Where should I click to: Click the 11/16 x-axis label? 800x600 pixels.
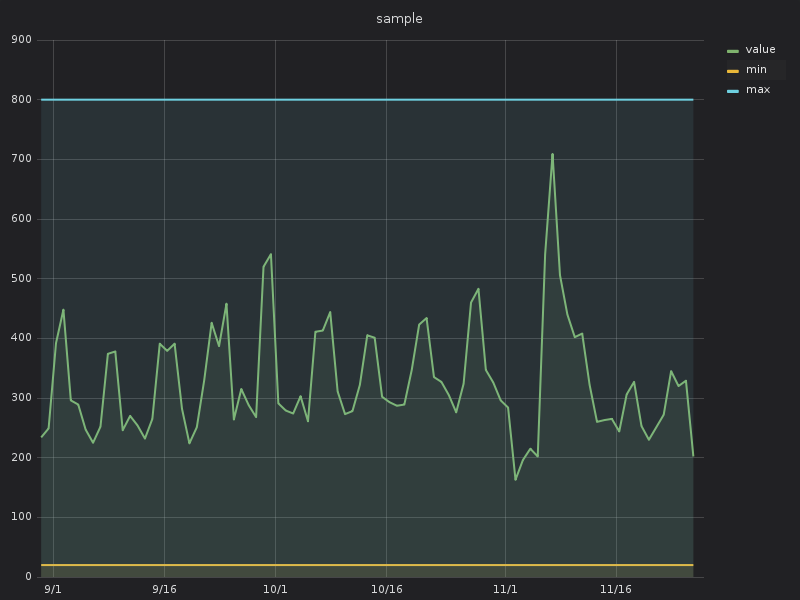[616, 589]
